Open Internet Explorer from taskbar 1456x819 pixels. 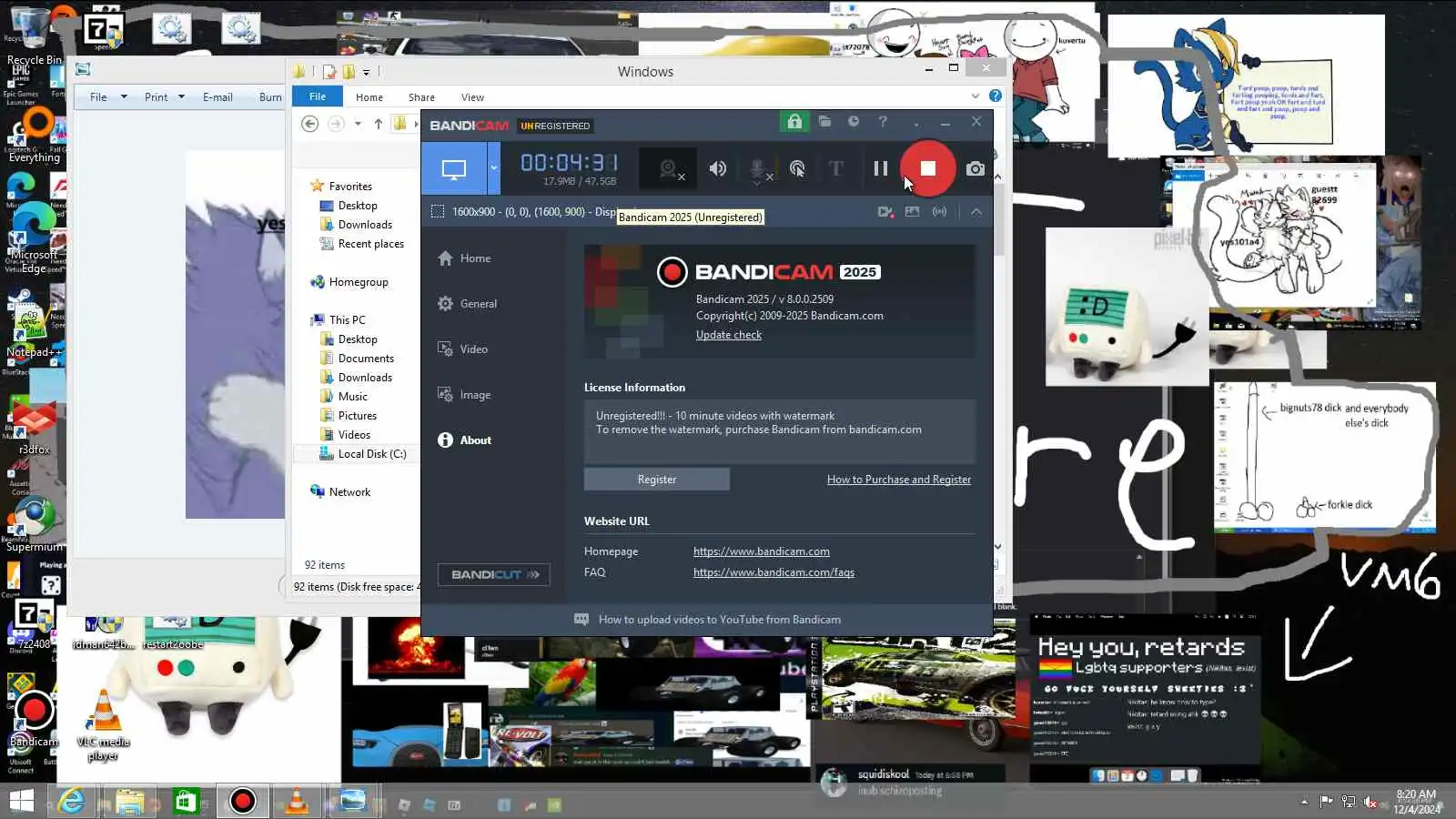pyautogui.click(x=71, y=801)
